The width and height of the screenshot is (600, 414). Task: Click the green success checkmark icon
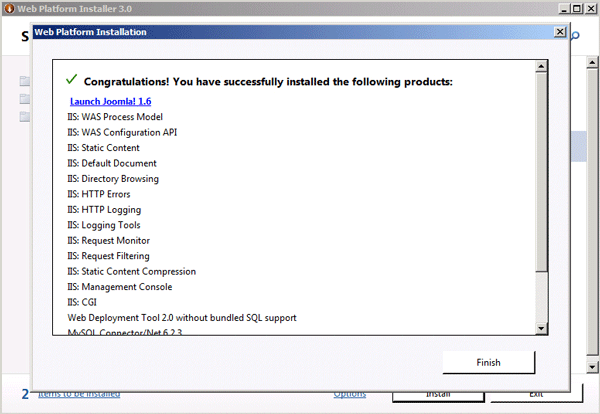coord(71,79)
